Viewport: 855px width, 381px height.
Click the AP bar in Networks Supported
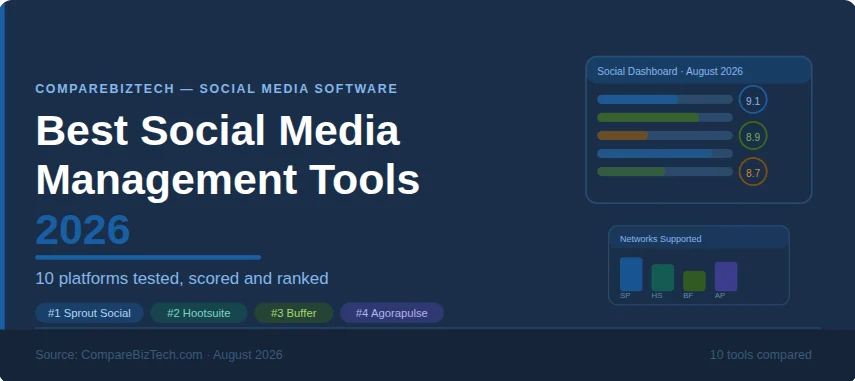click(726, 276)
